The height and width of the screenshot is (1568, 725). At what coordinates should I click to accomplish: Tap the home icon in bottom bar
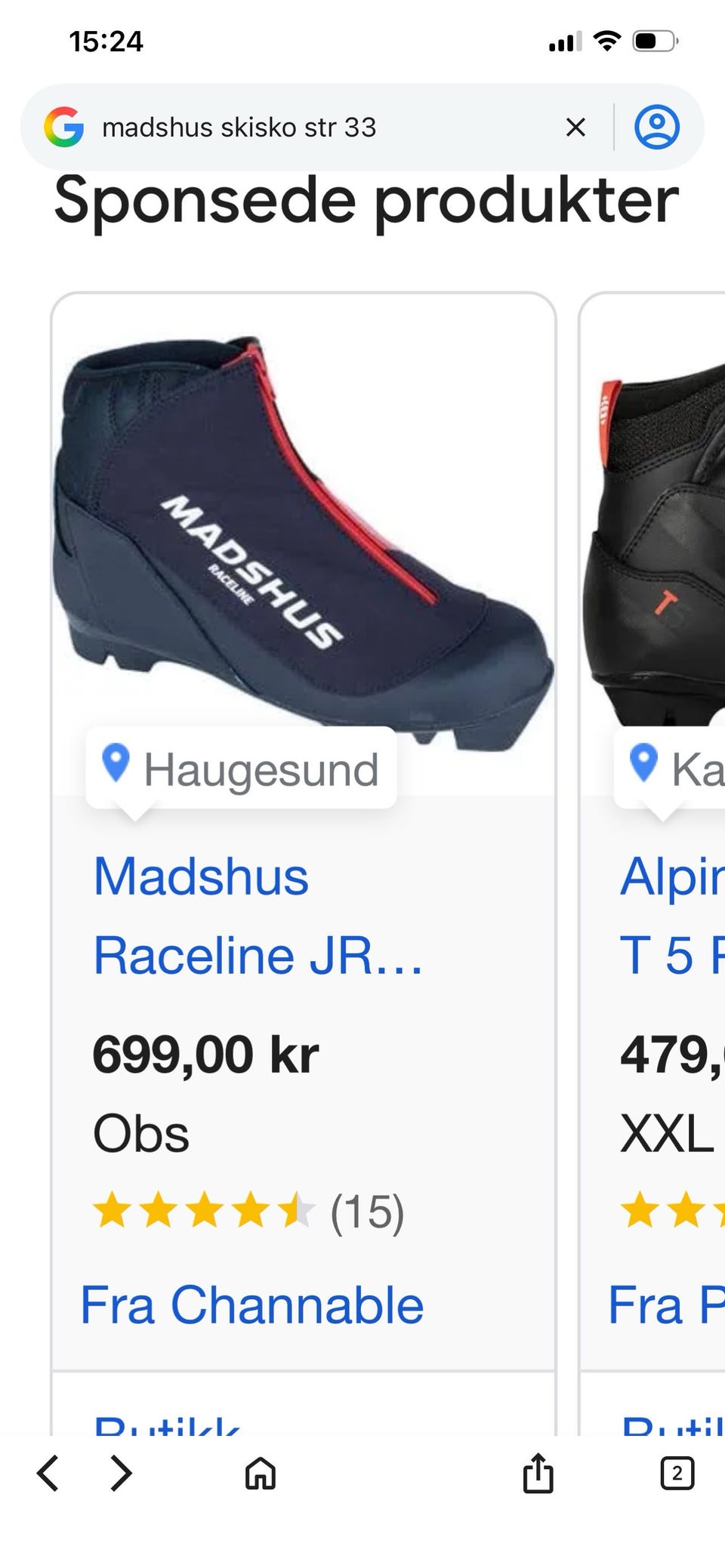click(x=261, y=1473)
